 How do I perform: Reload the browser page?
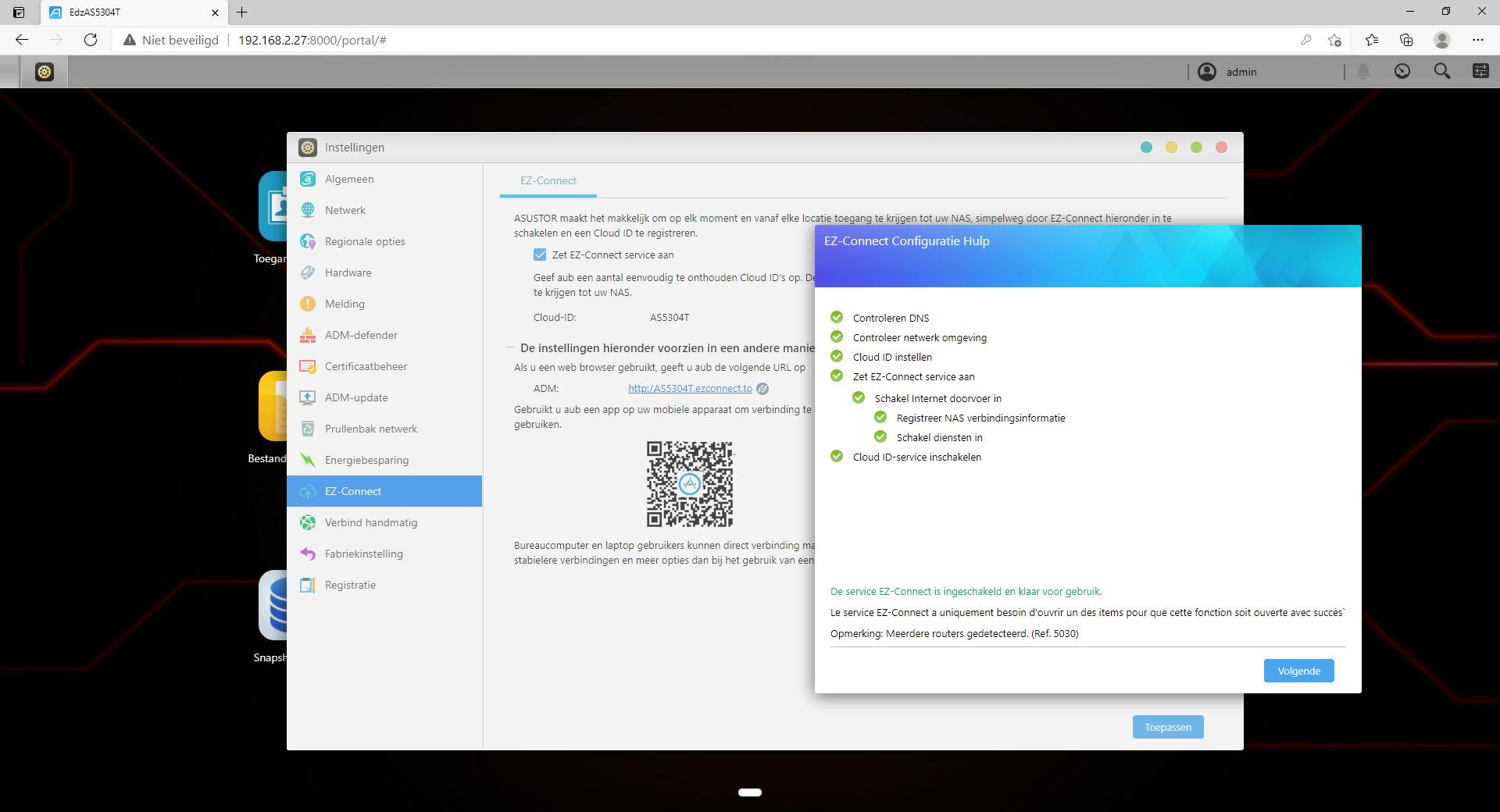[x=91, y=40]
